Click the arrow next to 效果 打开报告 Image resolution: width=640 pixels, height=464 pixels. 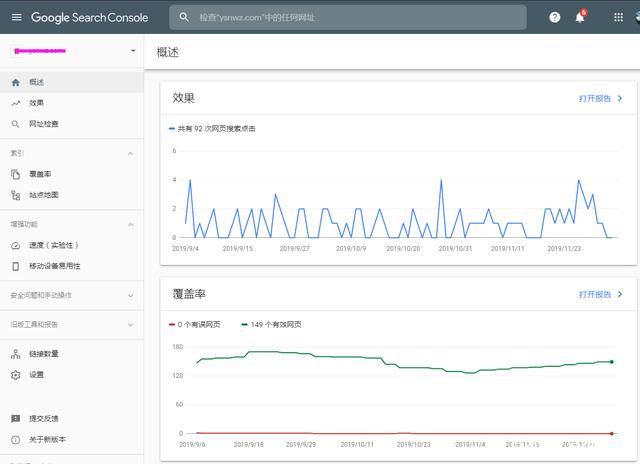(620, 98)
